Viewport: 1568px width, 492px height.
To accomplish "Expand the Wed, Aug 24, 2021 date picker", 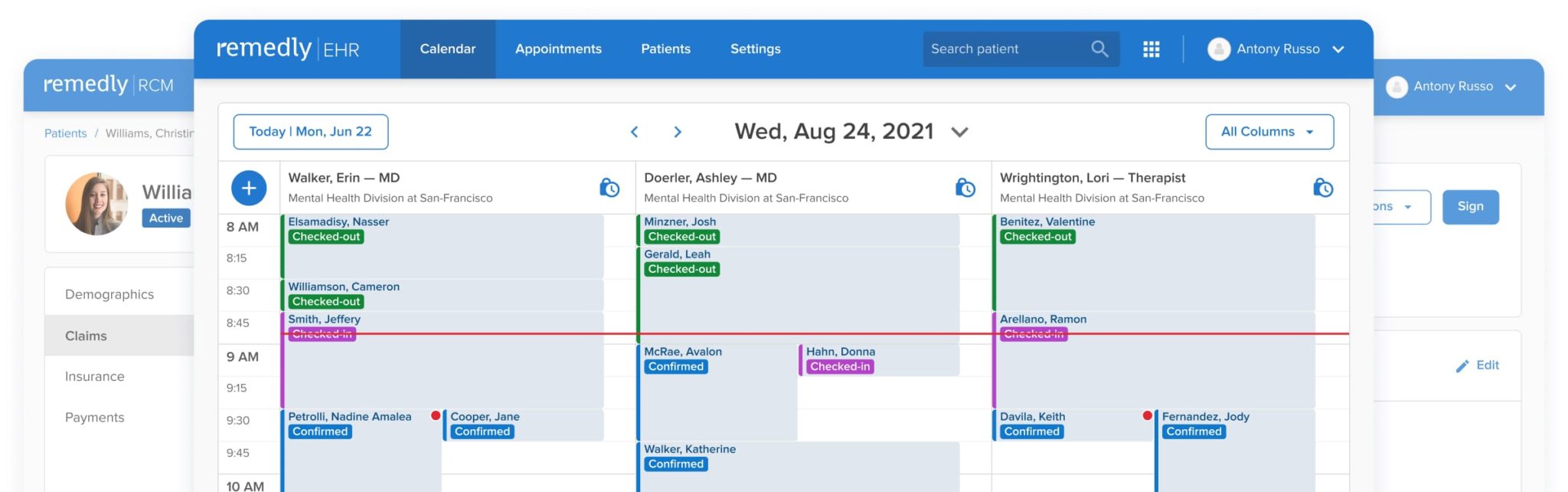I will (x=959, y=132).
